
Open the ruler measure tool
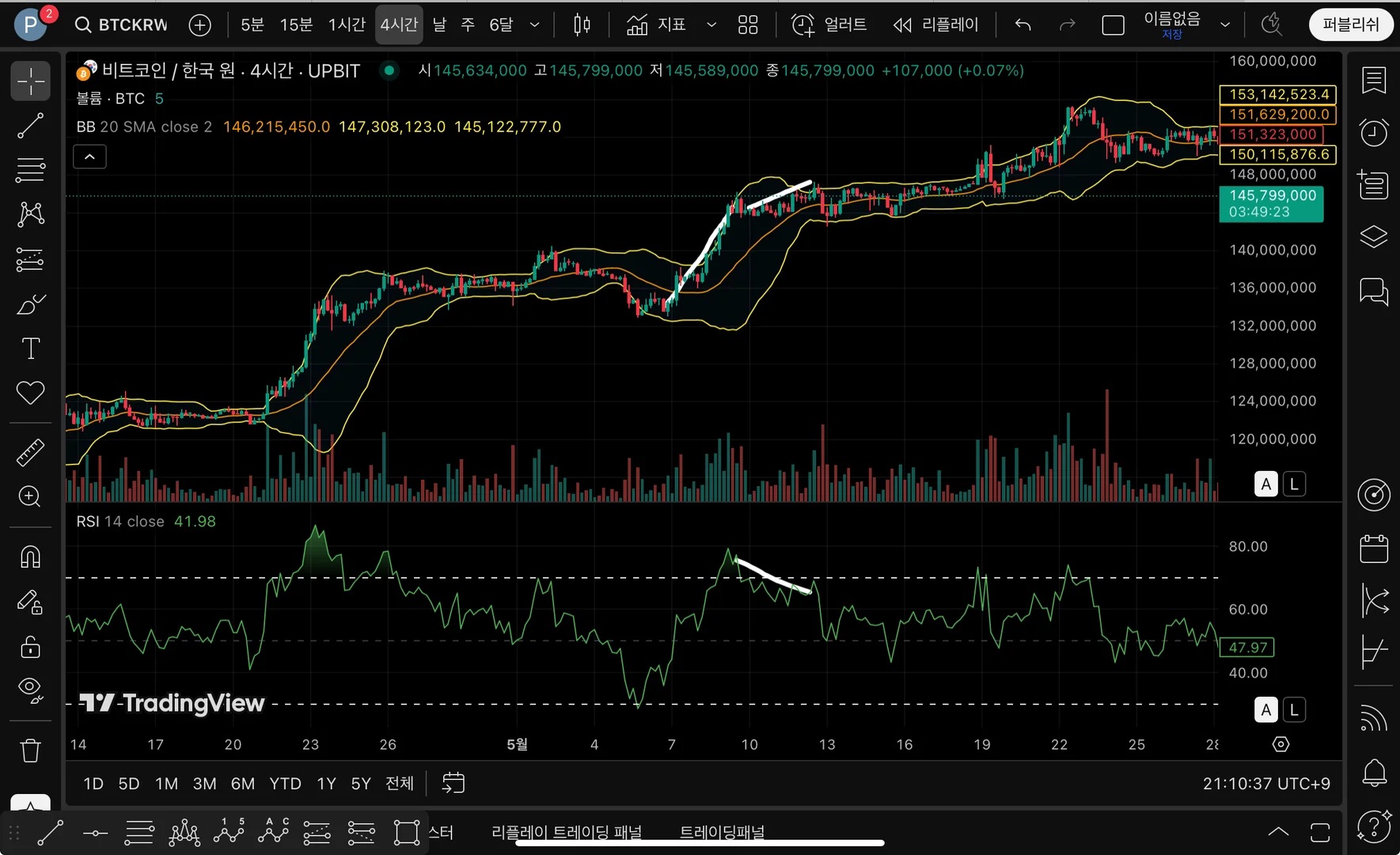coord(30,453)
